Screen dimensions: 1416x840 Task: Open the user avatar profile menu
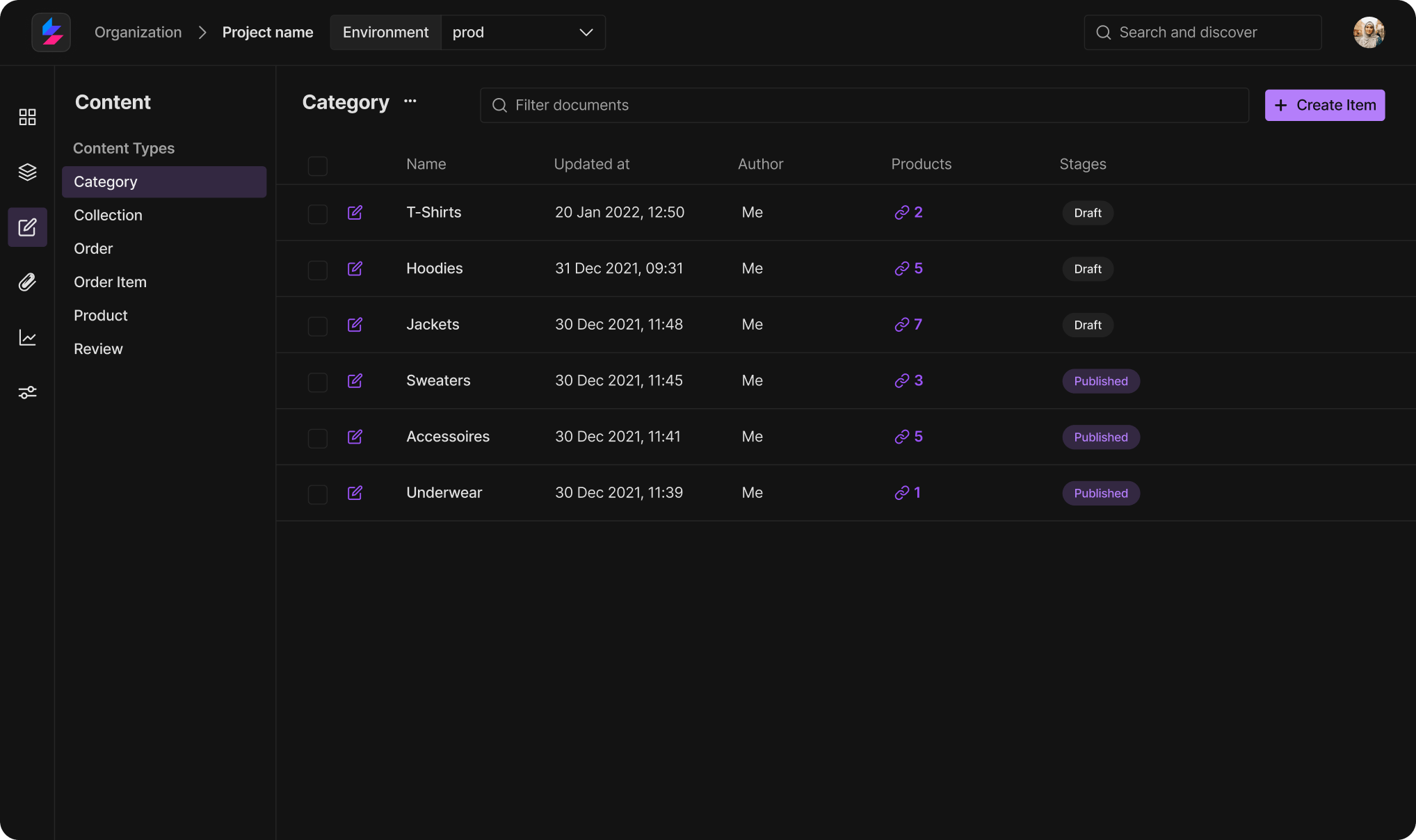tap(1368, 33)
